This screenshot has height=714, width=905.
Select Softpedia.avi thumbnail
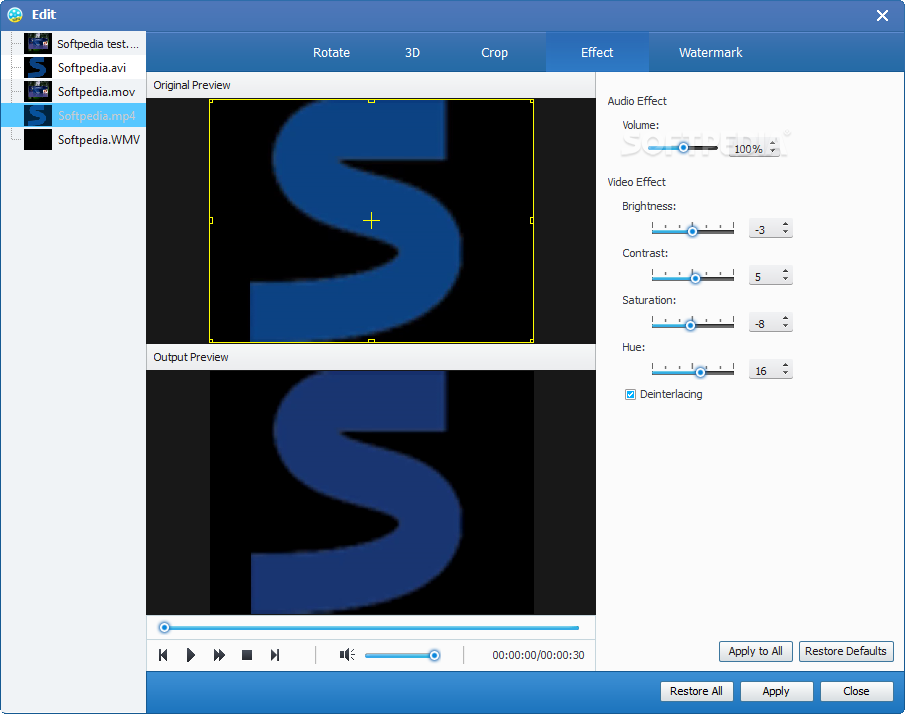pyautogui.click(x=38, y=68)
